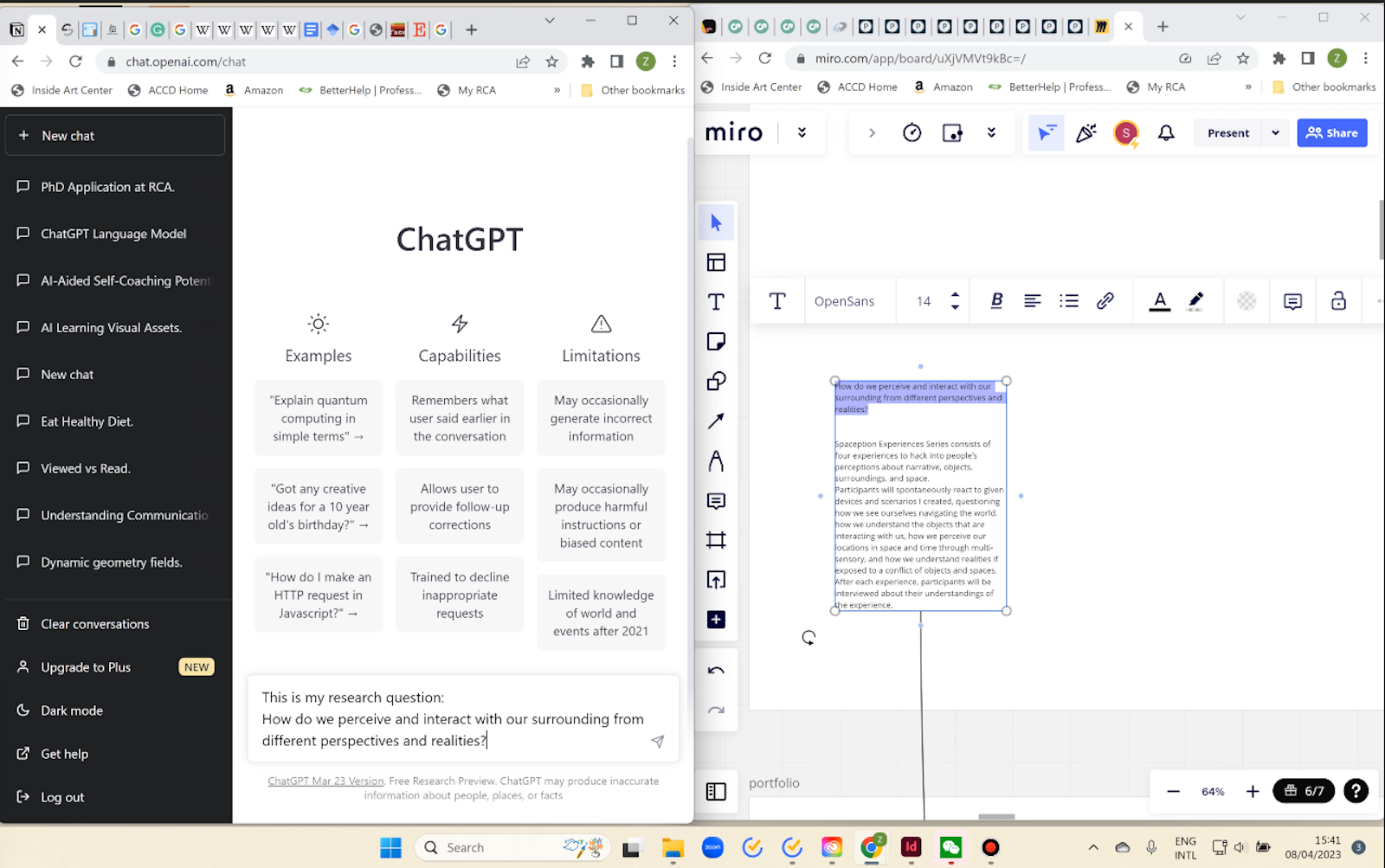
Task: Click the Share button in Miro
Action: coord(1331,132)
